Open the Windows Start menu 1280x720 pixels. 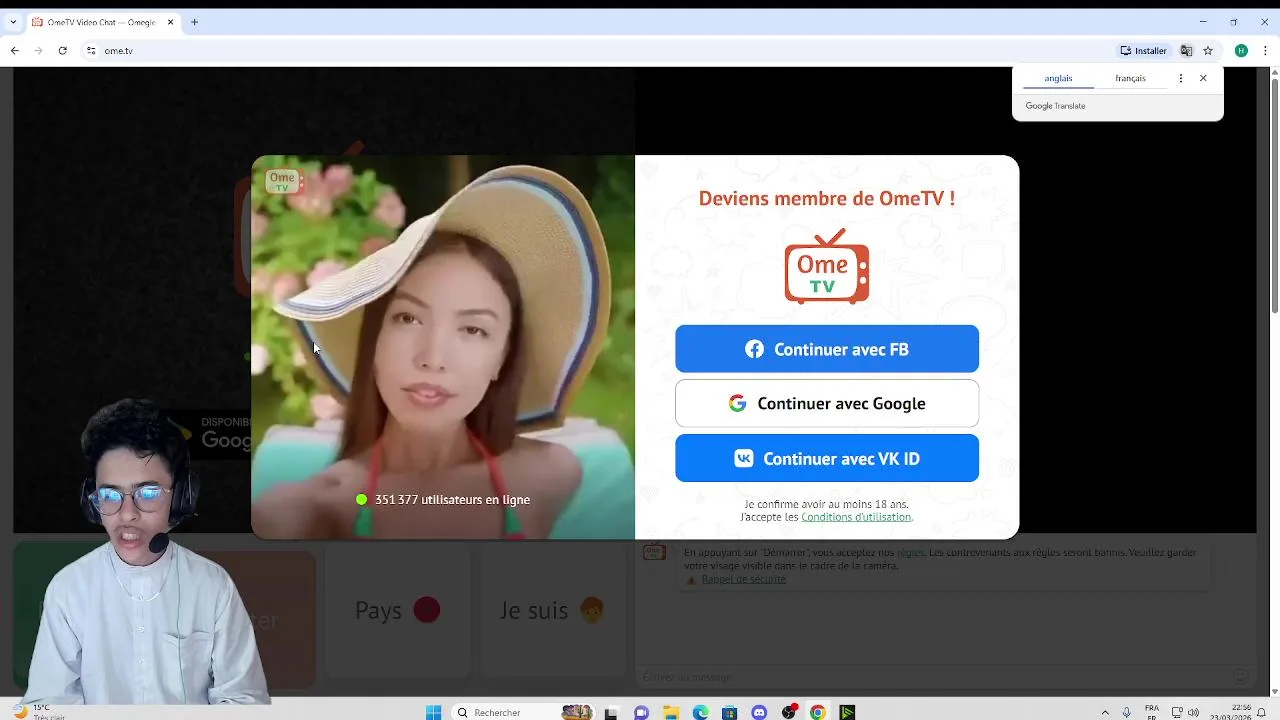click(433, 712)
